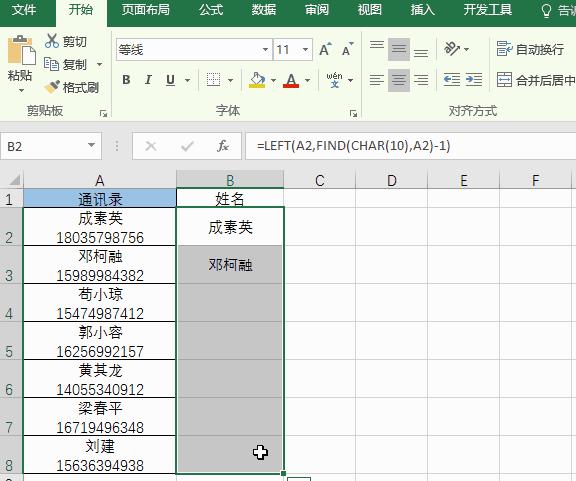Expand the Name Box dropdown arrow
The height and width of the screenshot is (481, 576).
[91, 146]
